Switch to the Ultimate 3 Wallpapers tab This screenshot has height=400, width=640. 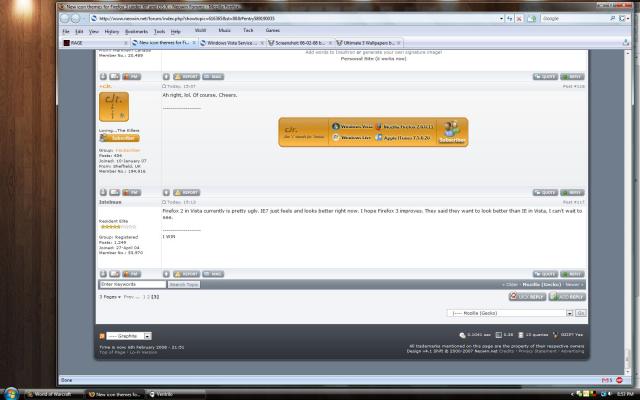pyautogui.click(x=369, y=42)
